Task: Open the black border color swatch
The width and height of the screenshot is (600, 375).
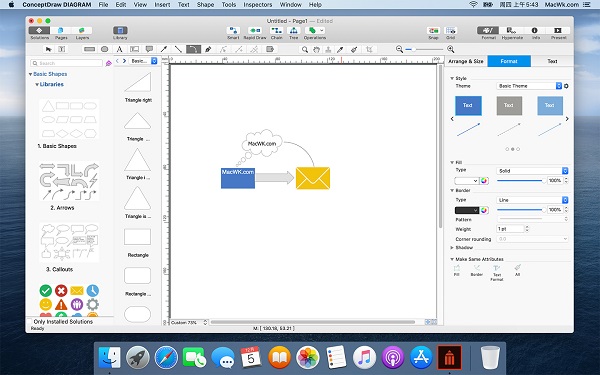Action: coord(466,210)
